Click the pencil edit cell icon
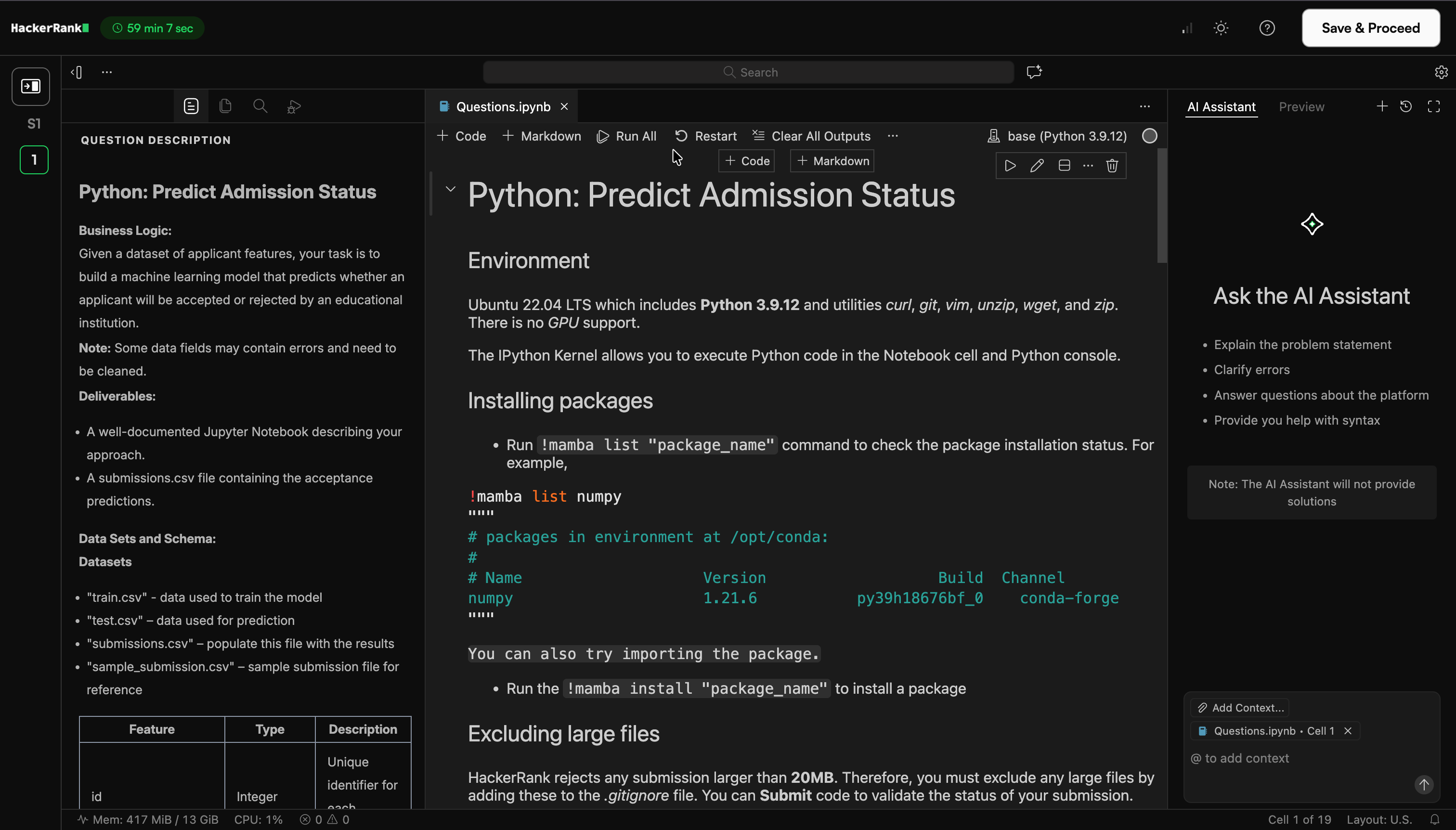Screen dimensions: 1456x830 (x=1037, y=166)
